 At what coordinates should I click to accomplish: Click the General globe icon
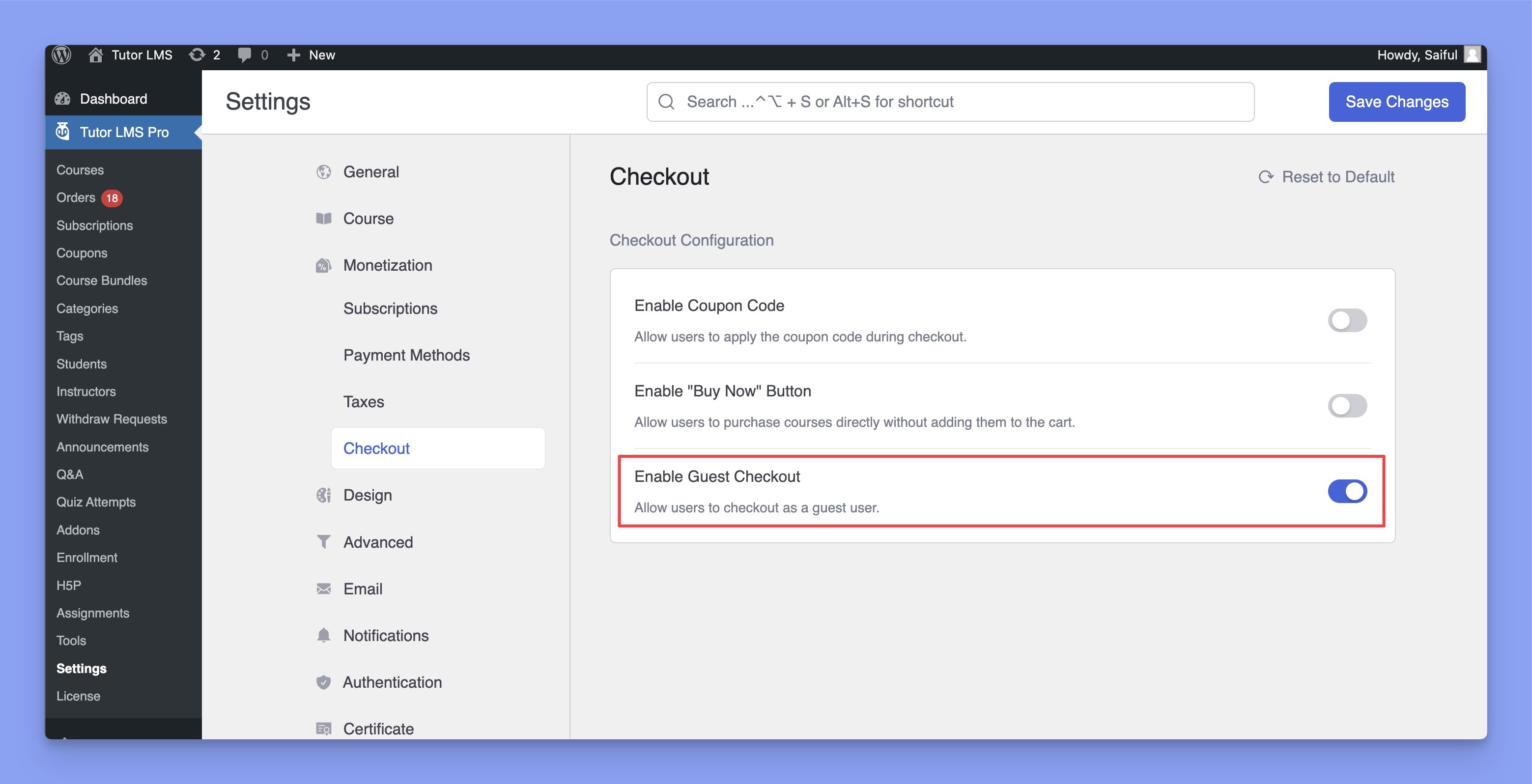point(323,172)
